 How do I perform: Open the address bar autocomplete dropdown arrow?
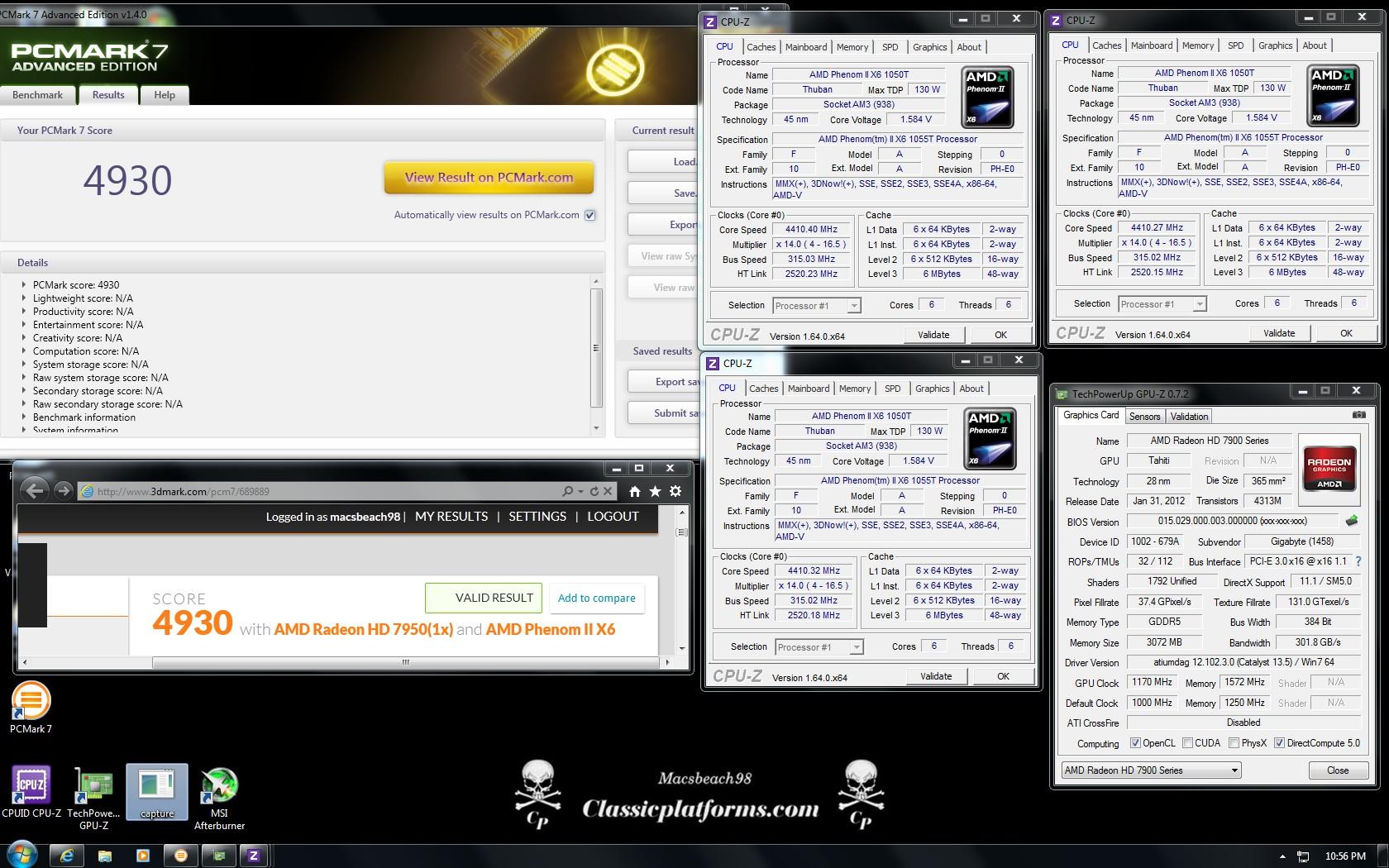click(581, 491)
